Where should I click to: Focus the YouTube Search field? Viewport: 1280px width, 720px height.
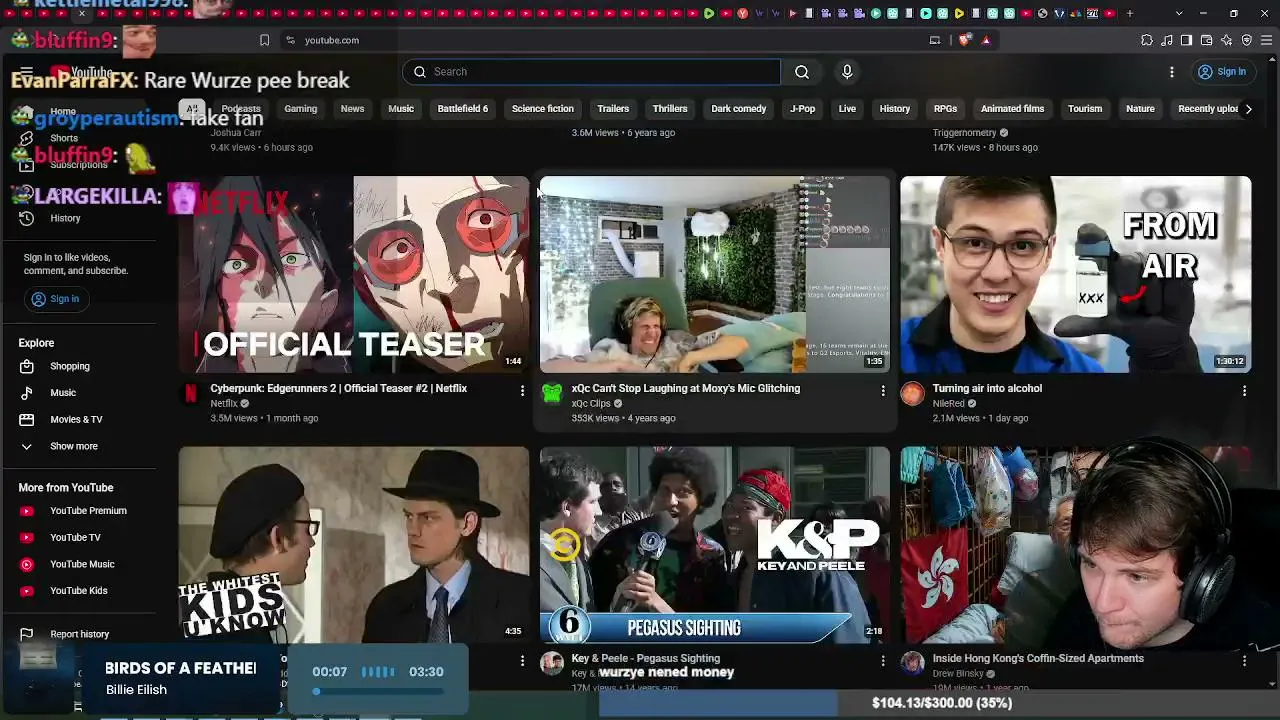[591, 72]
